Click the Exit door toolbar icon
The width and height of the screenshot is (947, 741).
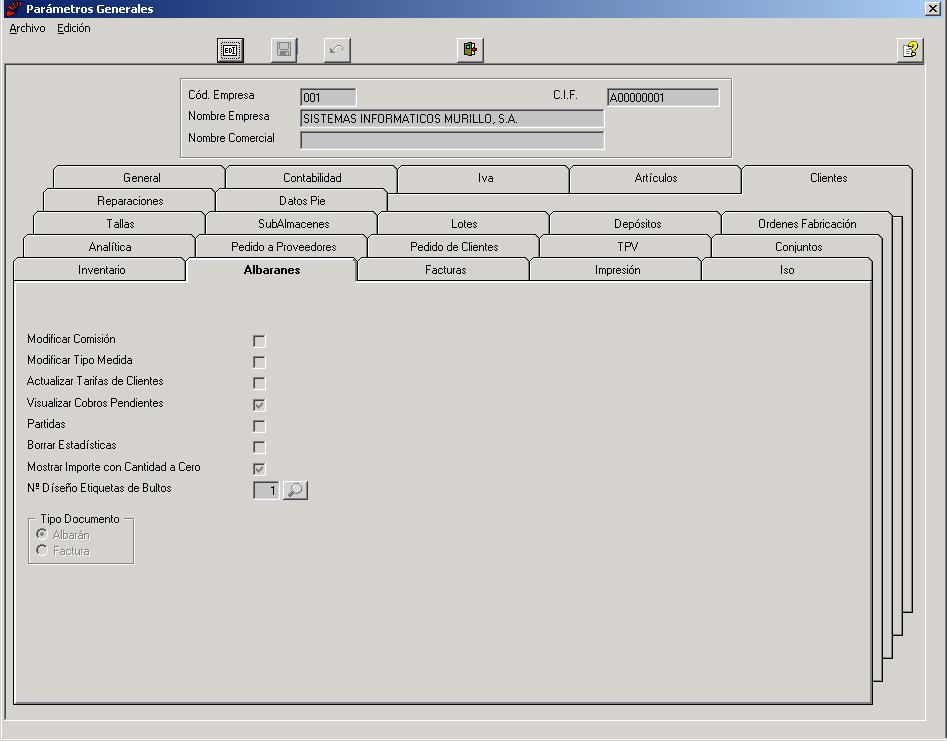coord(470,50)
